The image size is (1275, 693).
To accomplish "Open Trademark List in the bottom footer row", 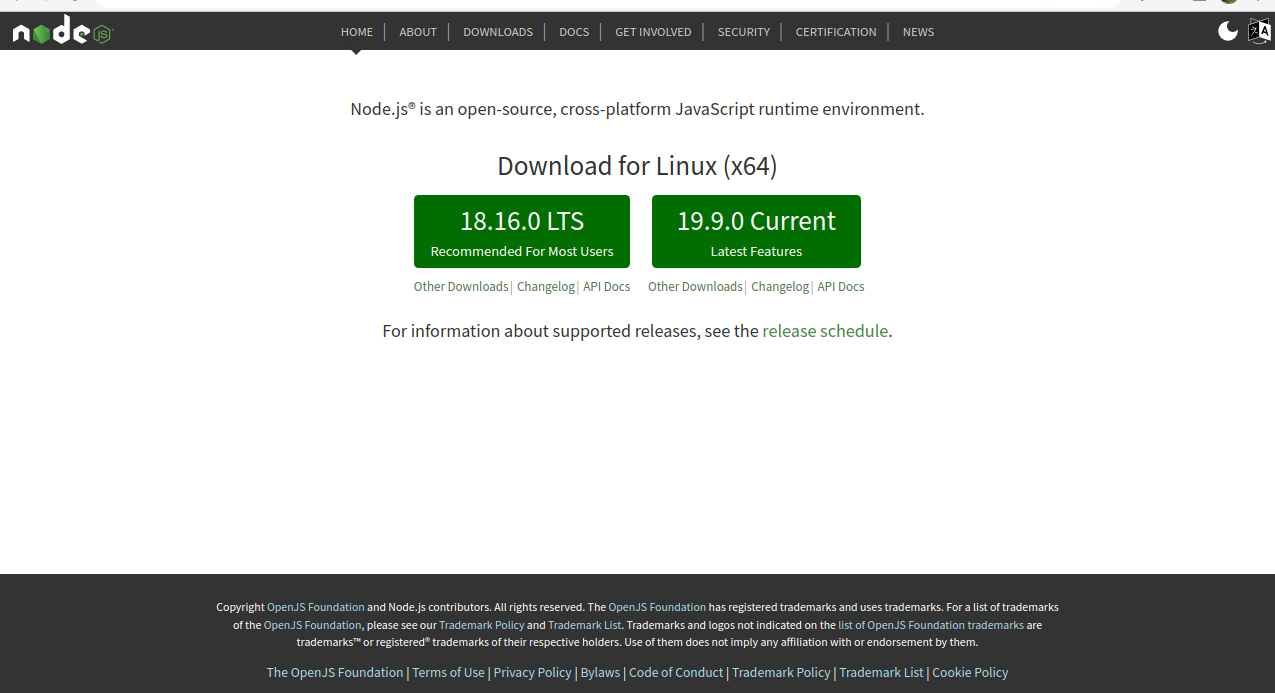I will (882, 673).
